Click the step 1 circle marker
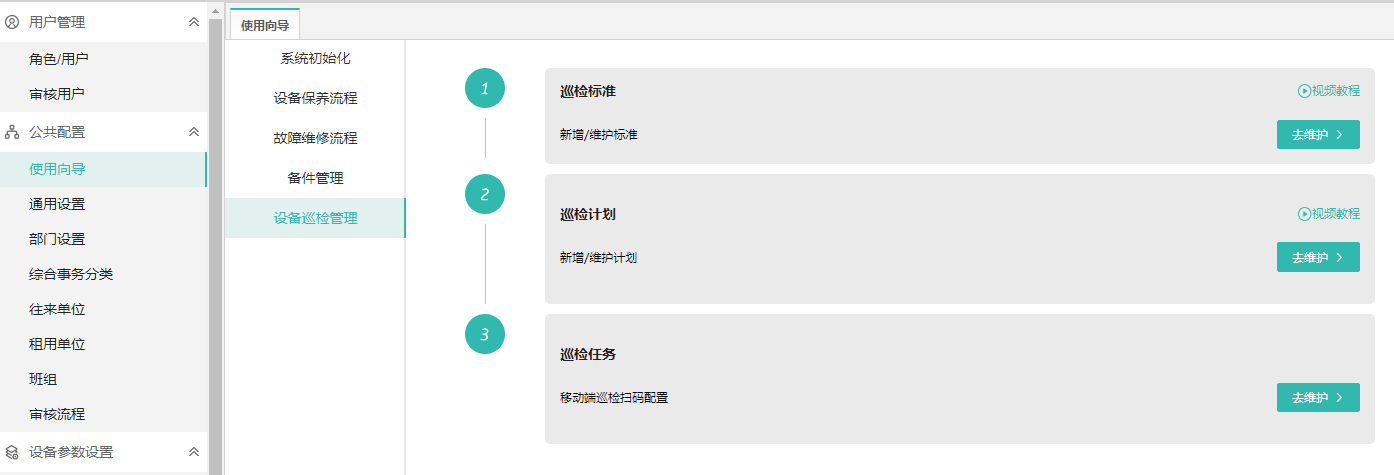 485,89
